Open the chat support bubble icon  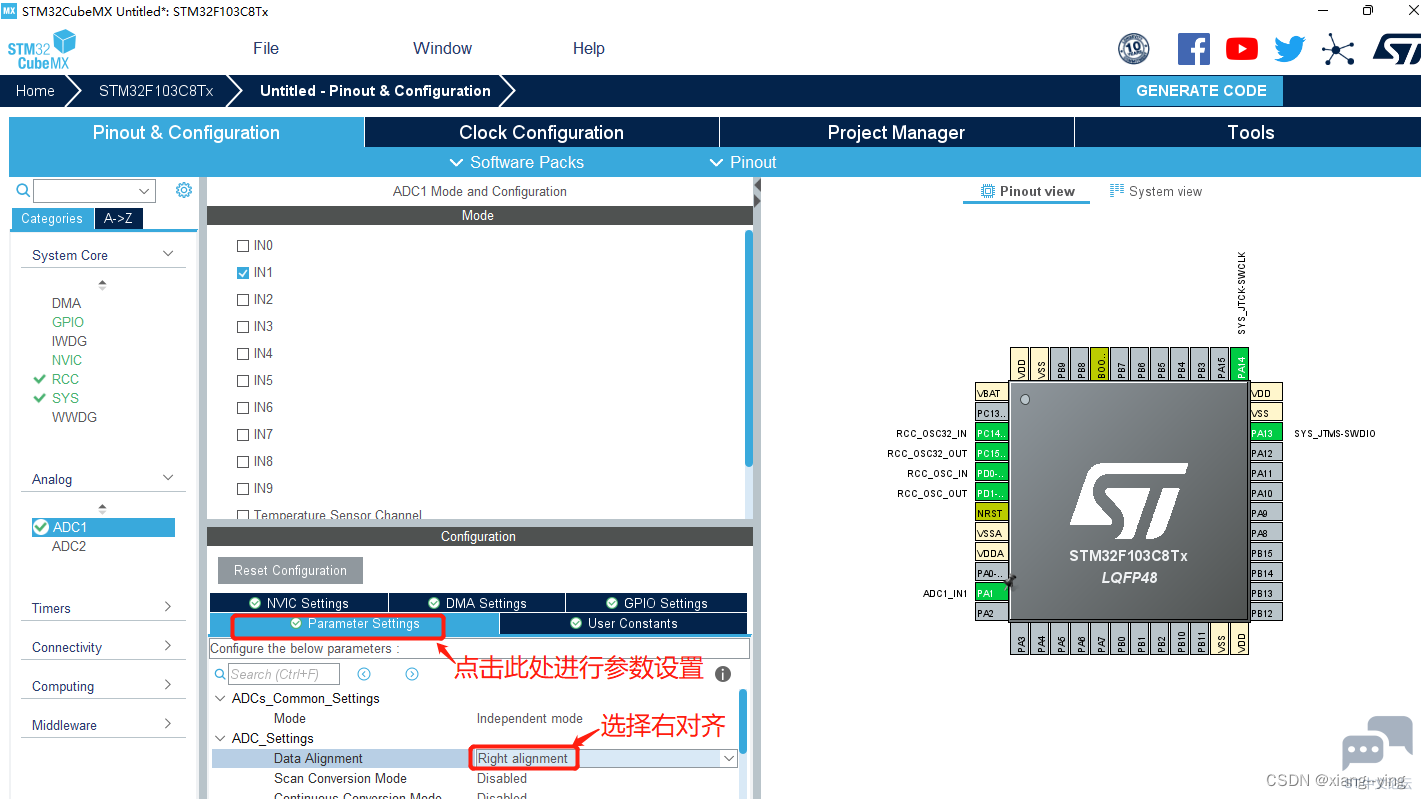(1377, 745)
